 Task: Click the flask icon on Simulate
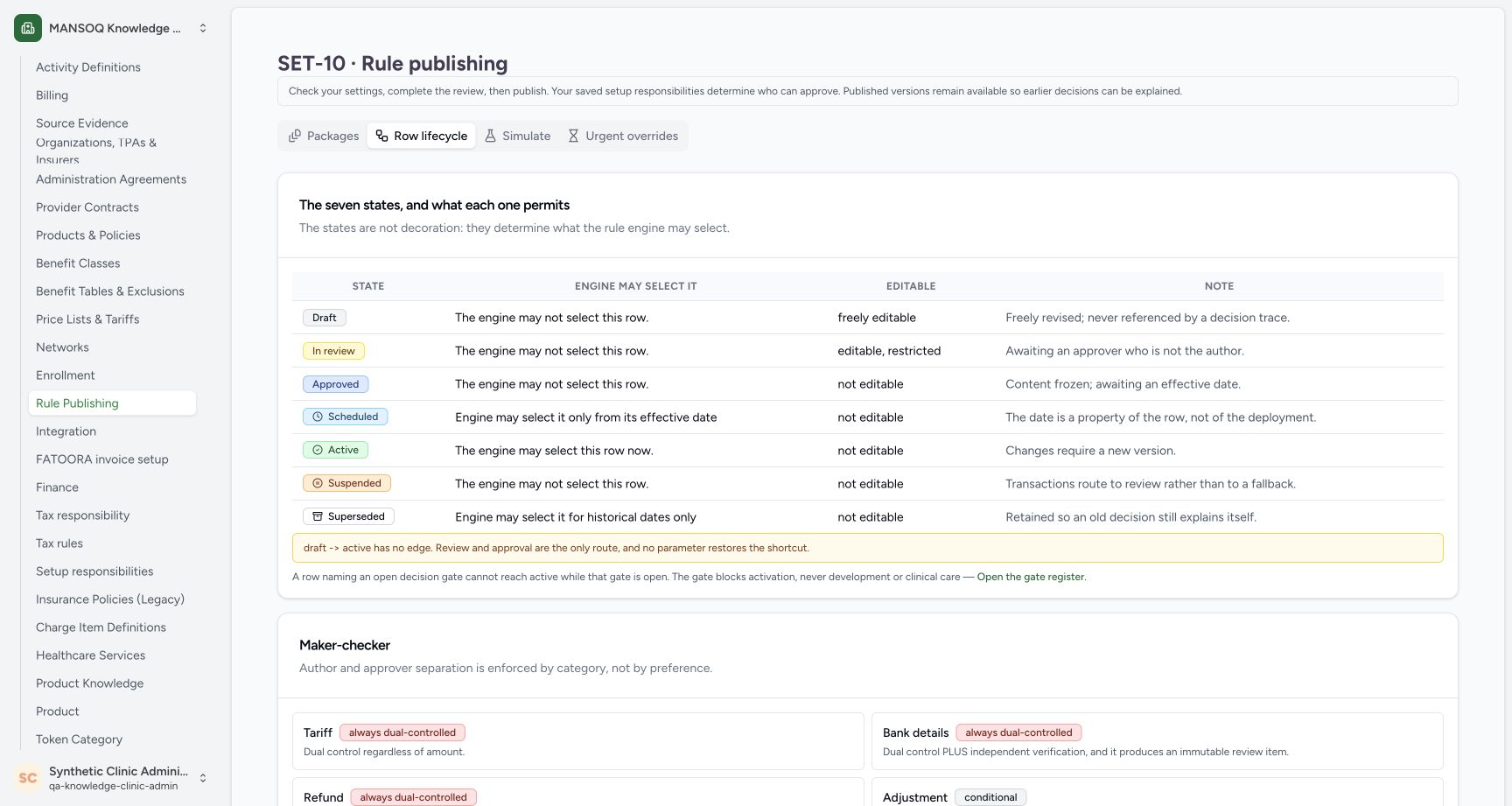490,136
